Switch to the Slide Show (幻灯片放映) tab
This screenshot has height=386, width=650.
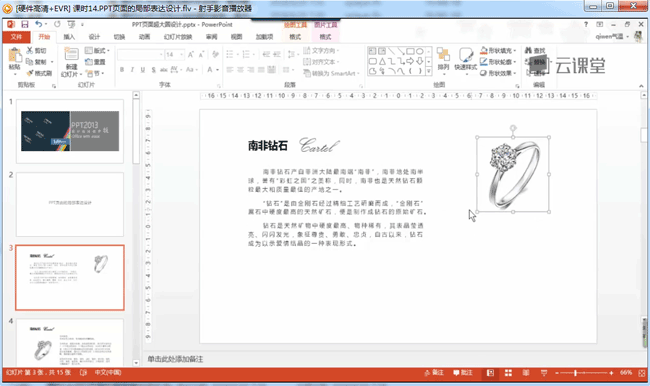point(178,37)
